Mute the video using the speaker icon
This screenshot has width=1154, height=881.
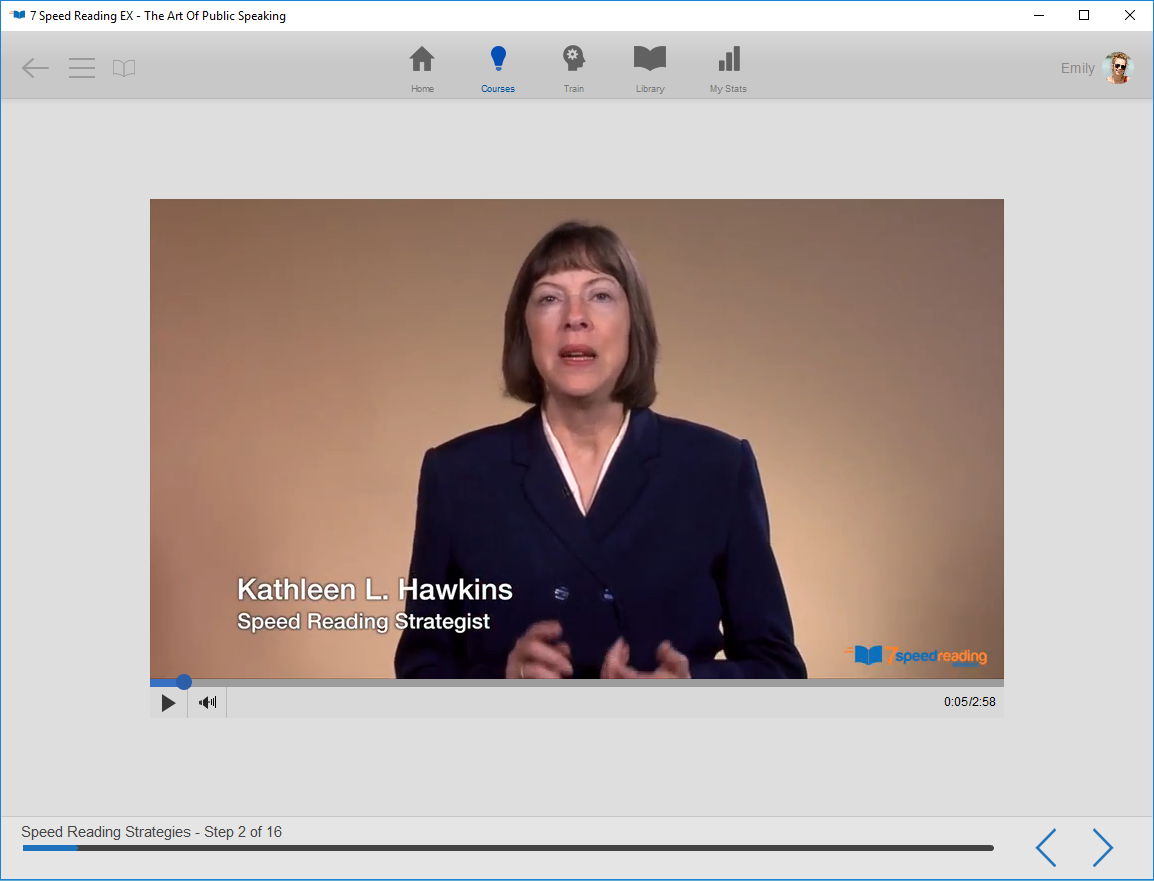pyautogui.click(x=207, y=702)
